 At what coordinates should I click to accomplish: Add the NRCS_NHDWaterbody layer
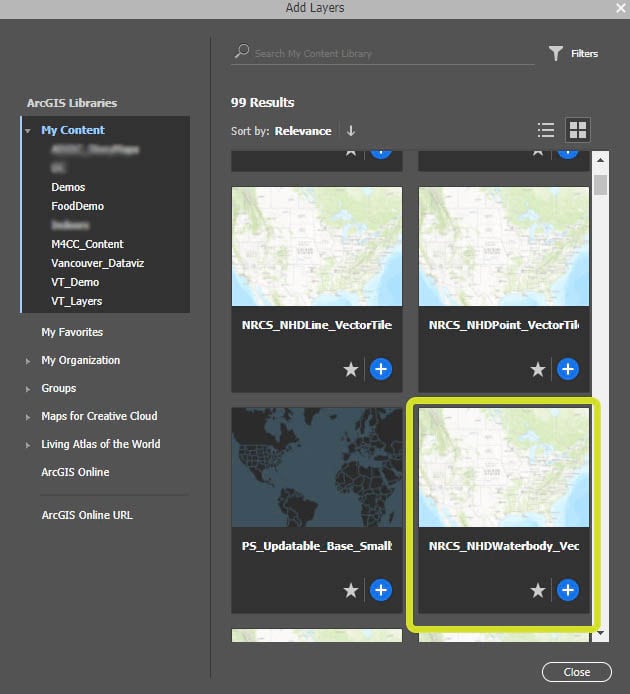pyautogui.click(x=568, y=590)
